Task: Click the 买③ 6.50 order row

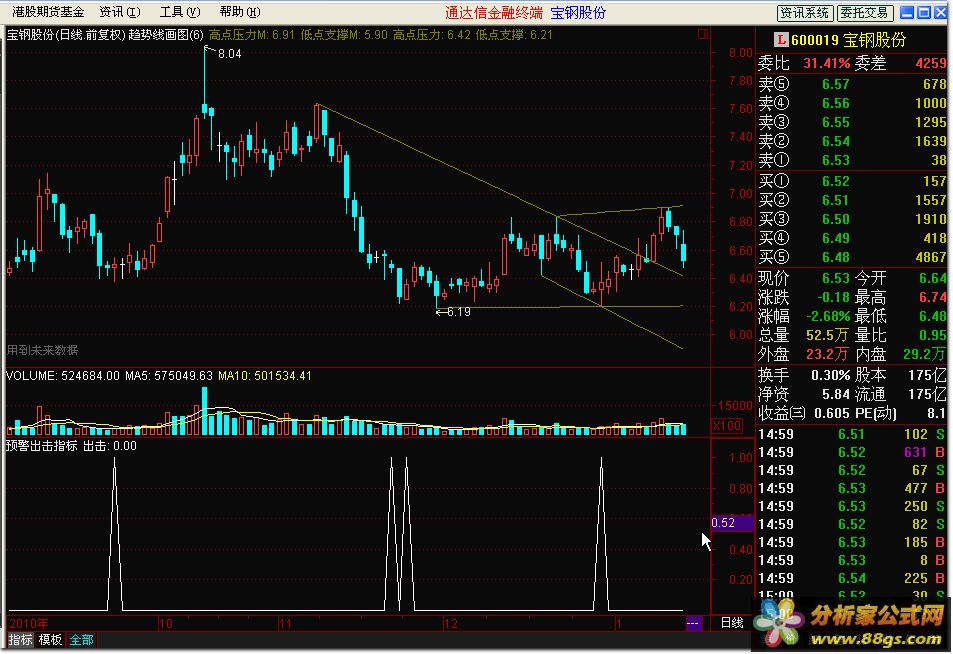Action: click(852, 219)
